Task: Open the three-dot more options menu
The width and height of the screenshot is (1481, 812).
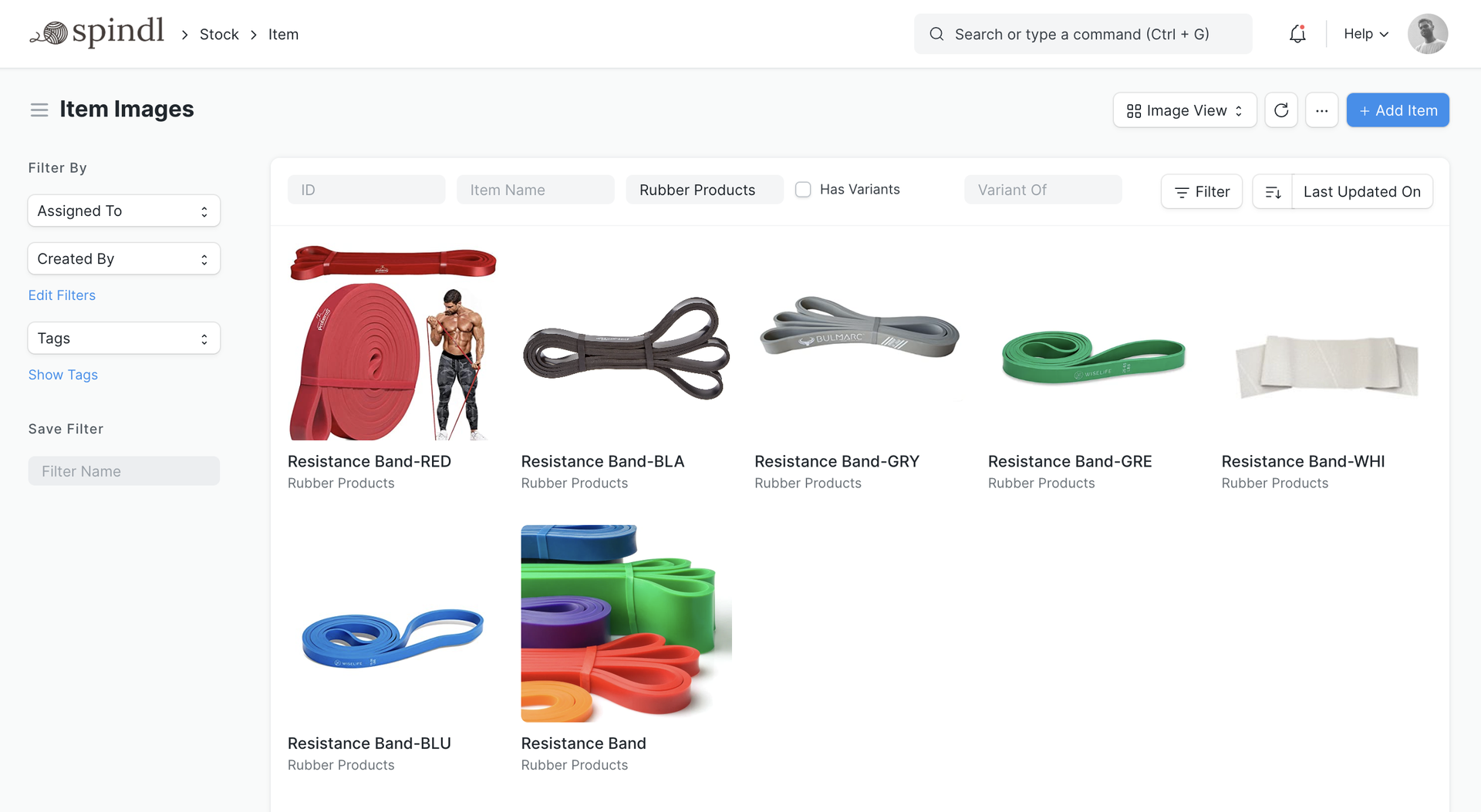Action: [x=1321, y=110]
